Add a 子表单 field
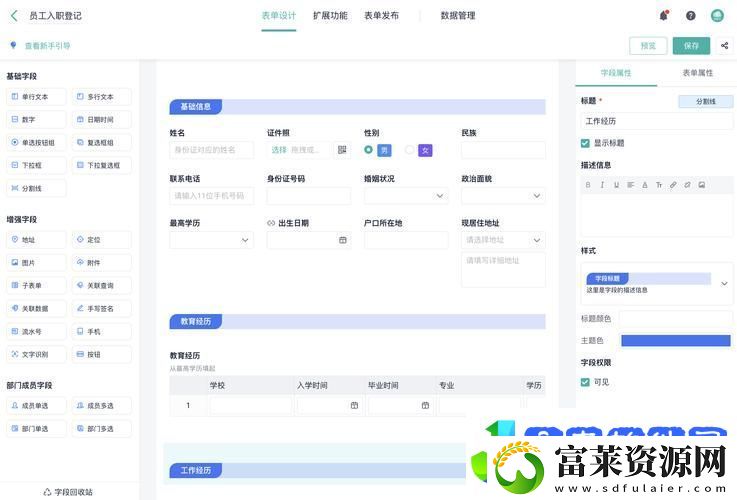737x500 pixels. [36, 286]
